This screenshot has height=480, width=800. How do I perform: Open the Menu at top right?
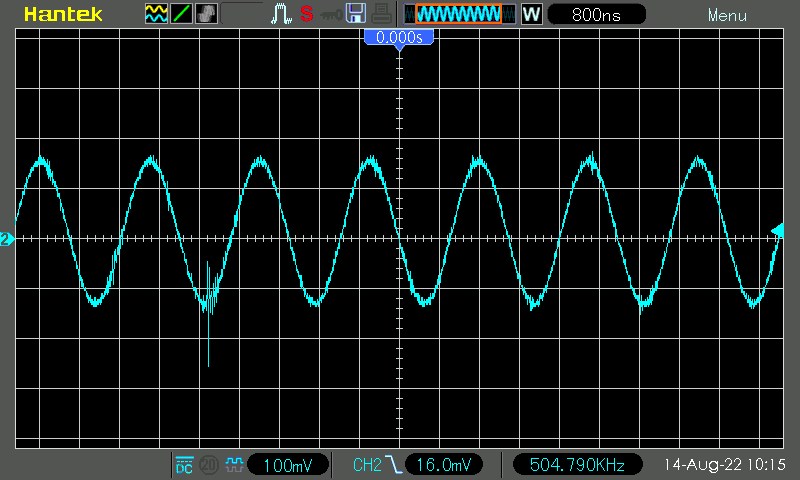pos(727,15)
